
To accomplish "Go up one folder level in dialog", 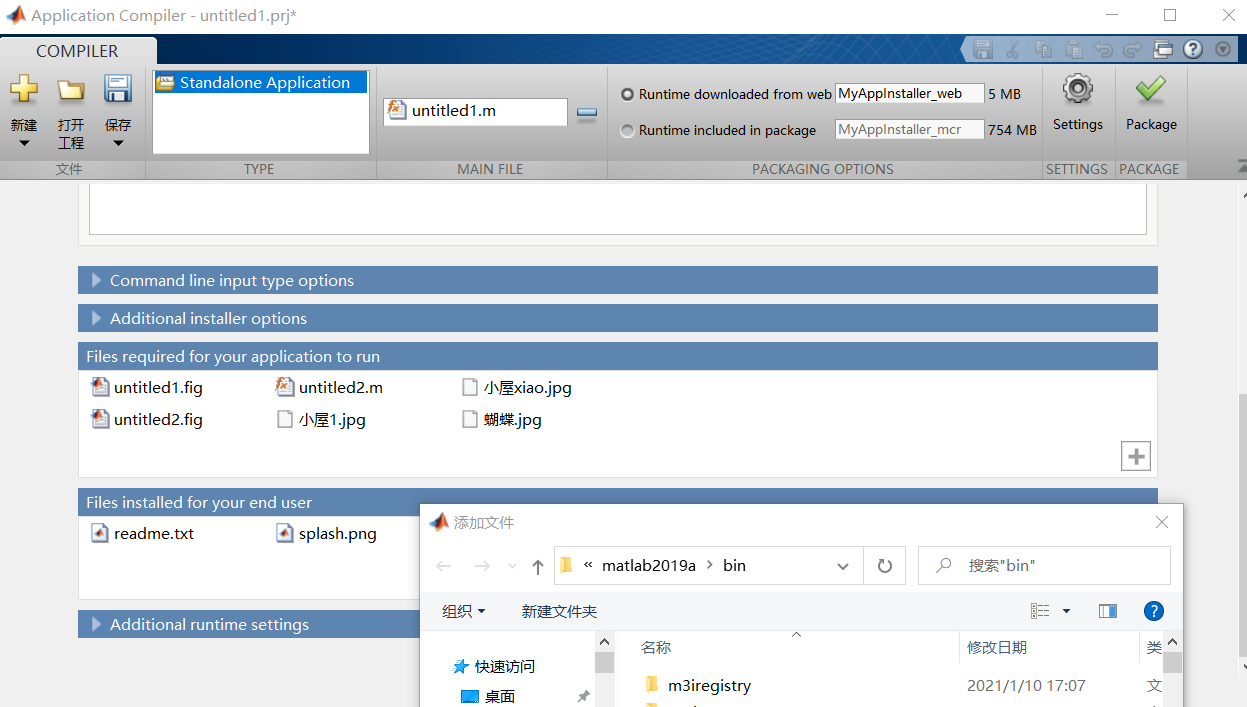I will point(538,566).
